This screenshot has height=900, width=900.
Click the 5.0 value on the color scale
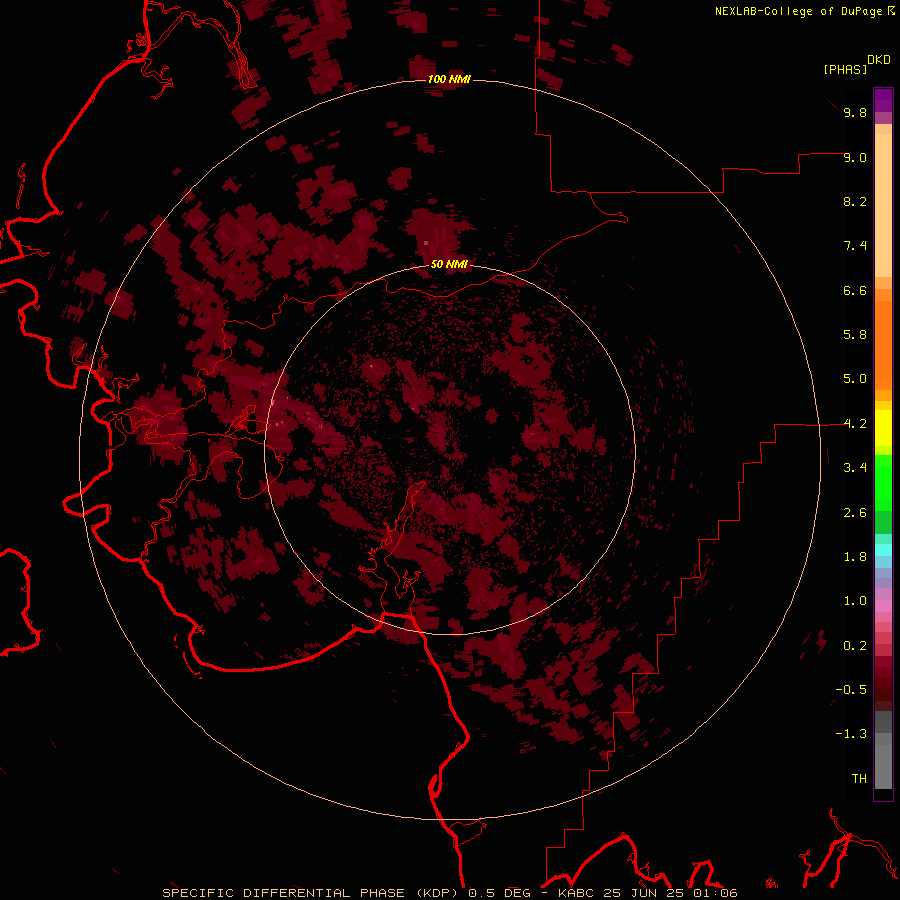[855, 379]
